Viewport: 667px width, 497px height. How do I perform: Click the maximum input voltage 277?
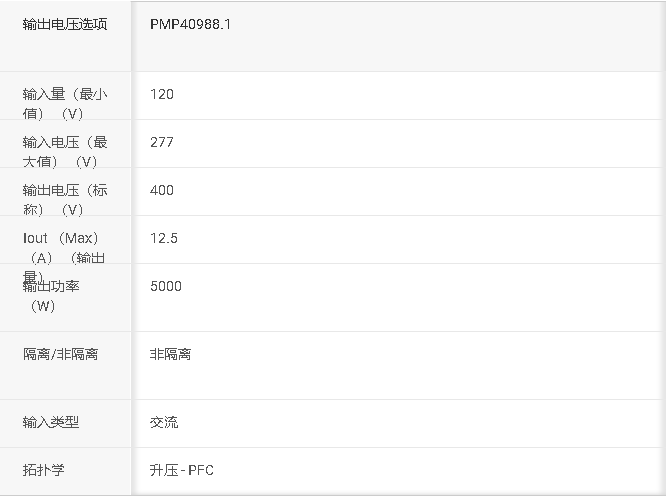tap(162, 142)
